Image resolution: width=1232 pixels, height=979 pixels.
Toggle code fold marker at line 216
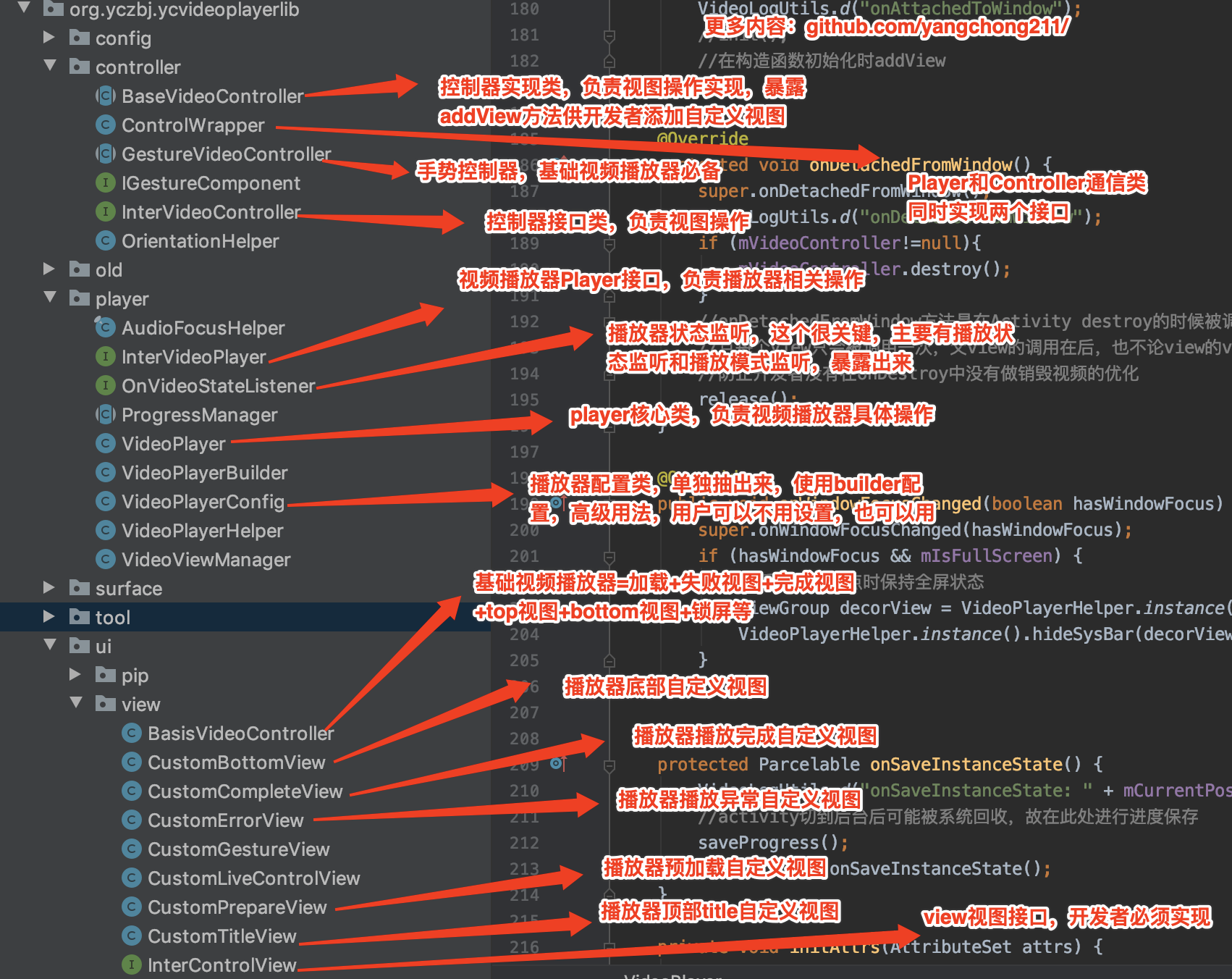tap(609, 948)
